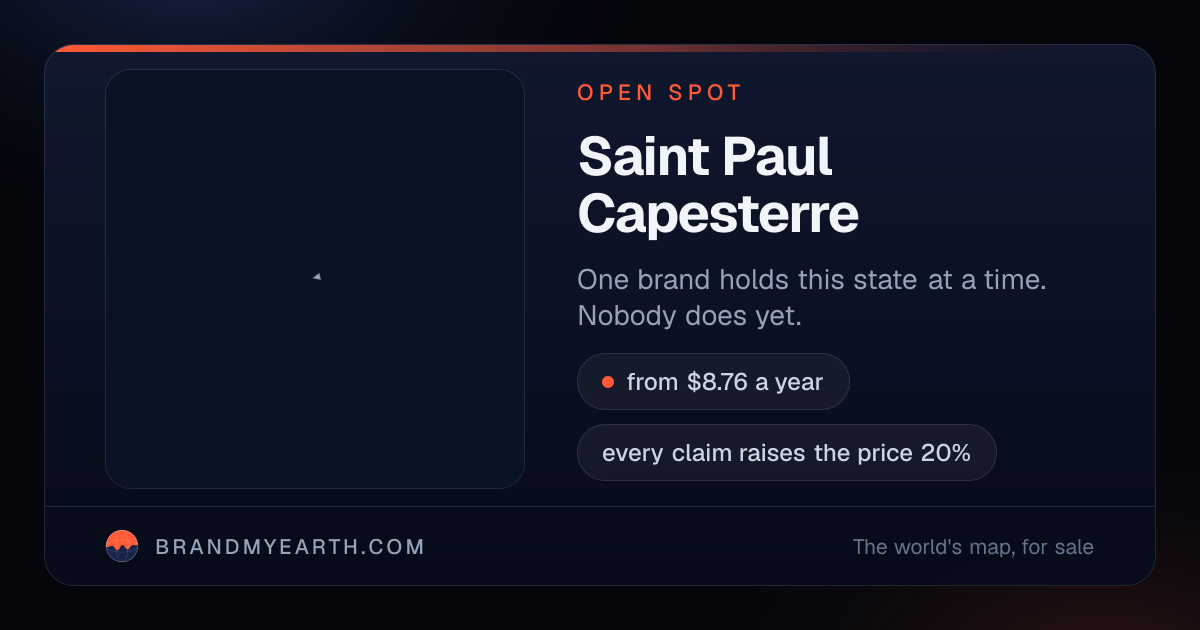Click the 'from $8.76 a year' pill
Screen dimensions: 1200x630
coord(713,381)
